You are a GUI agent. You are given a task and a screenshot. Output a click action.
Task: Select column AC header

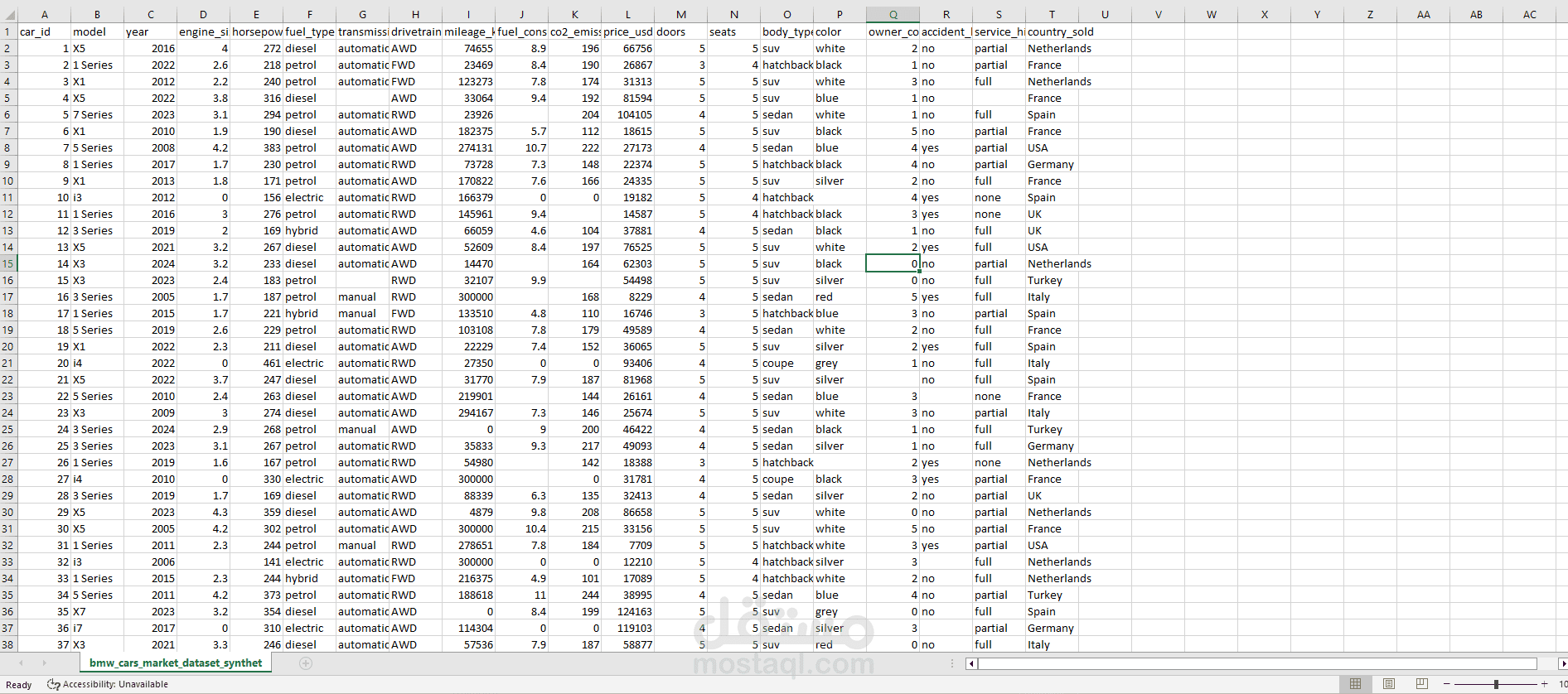pyautogui.click(x=1529, y=15)
